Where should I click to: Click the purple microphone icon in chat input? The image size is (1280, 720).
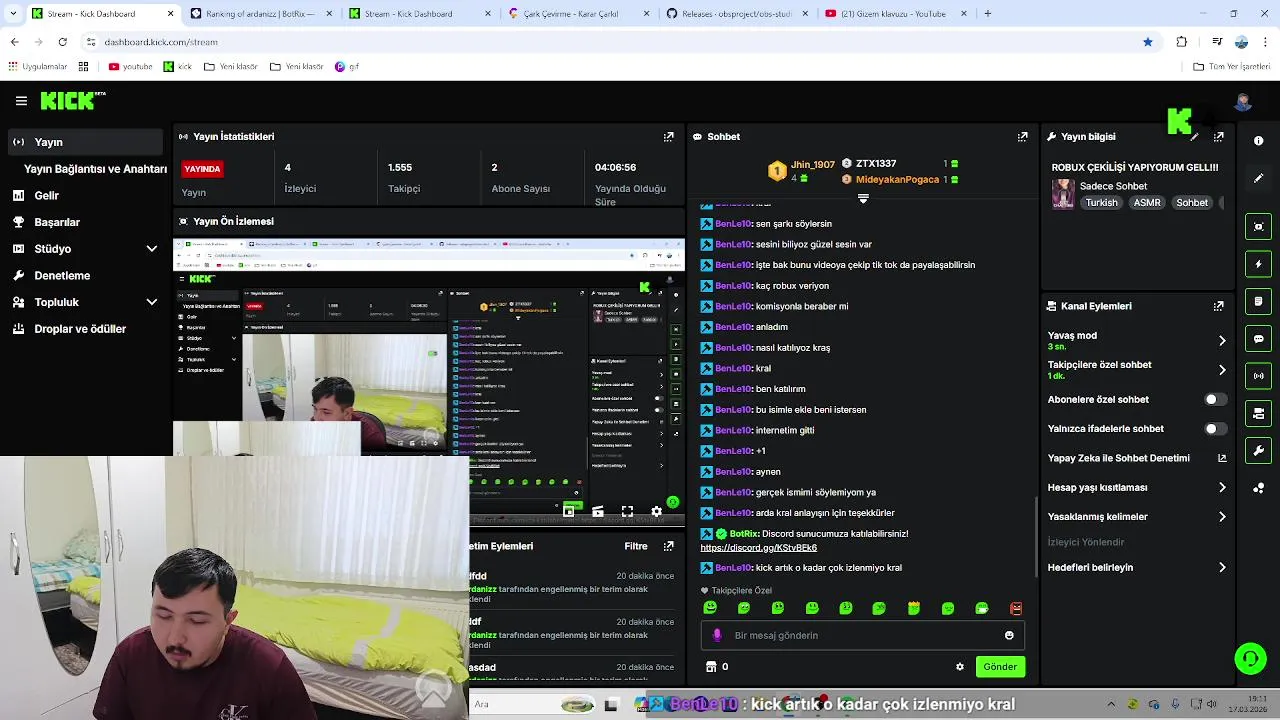pos(716,635)
